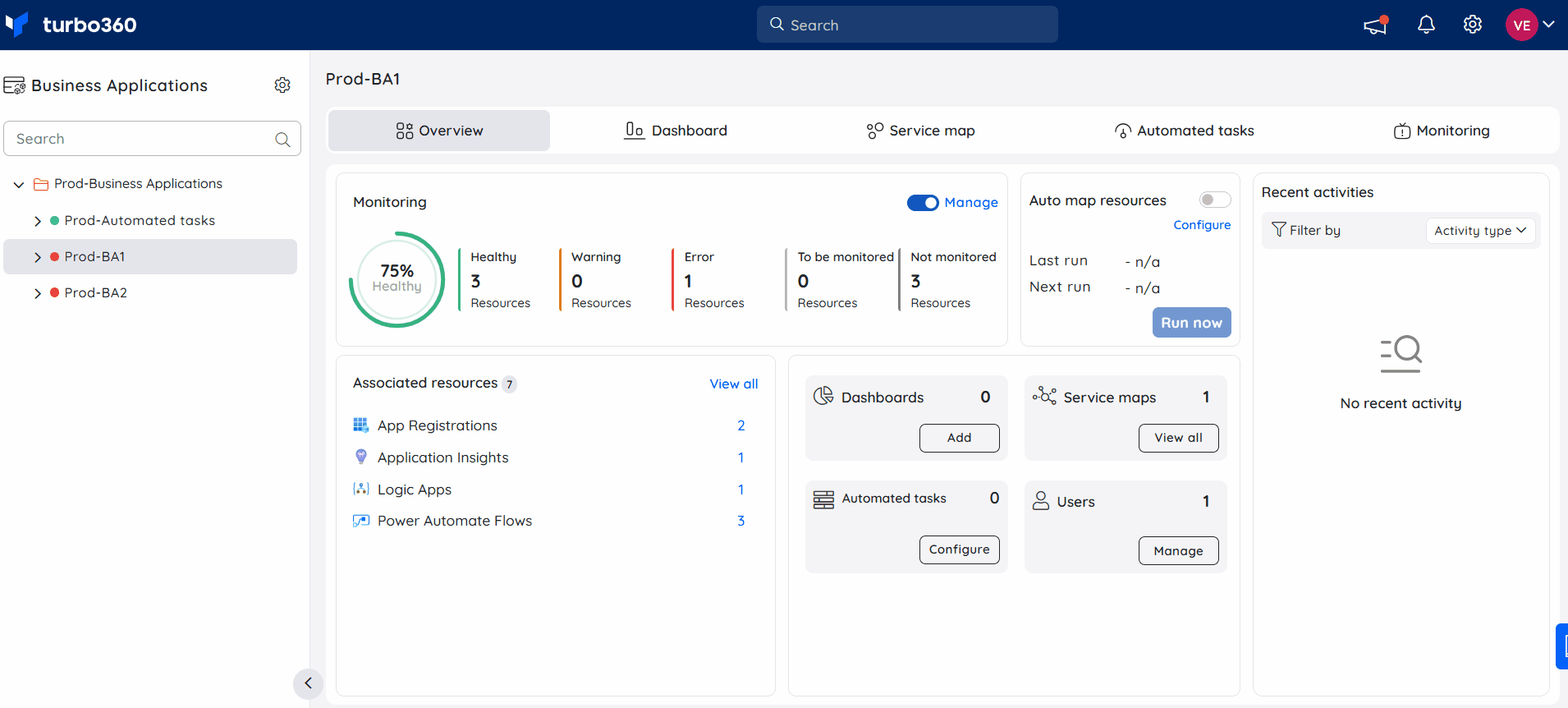
Task: Enable the Auto map resources toggle
Action: tap(1214, 200)
